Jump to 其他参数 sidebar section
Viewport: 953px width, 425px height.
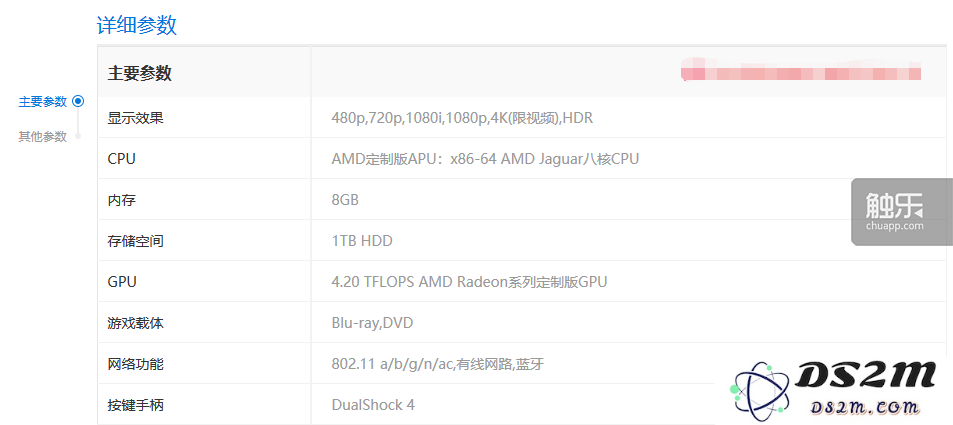pyautogui.click(x=43, y=136)
